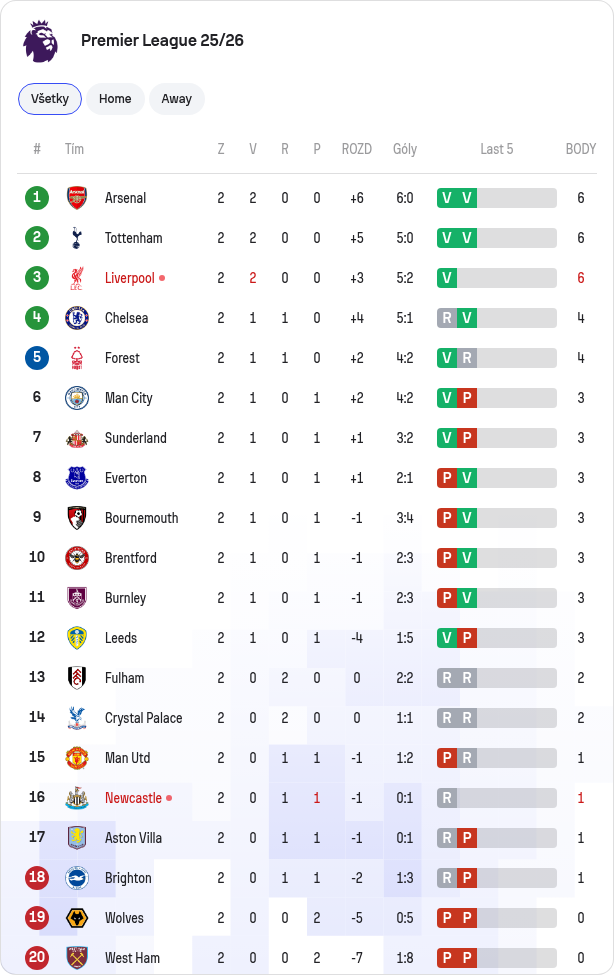614x975 pixels.
Task: Click the Premier League lion logo
Action: point(40,41)
